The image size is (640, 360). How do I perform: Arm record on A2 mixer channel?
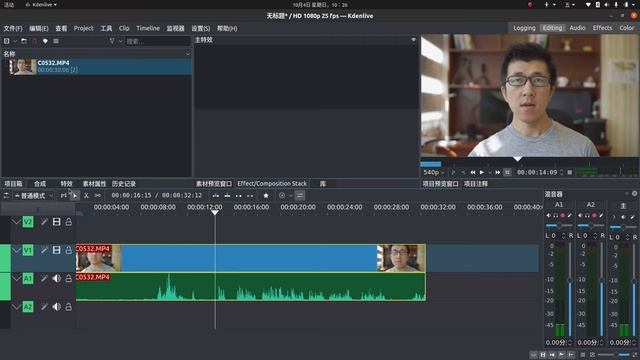(594, 216)
